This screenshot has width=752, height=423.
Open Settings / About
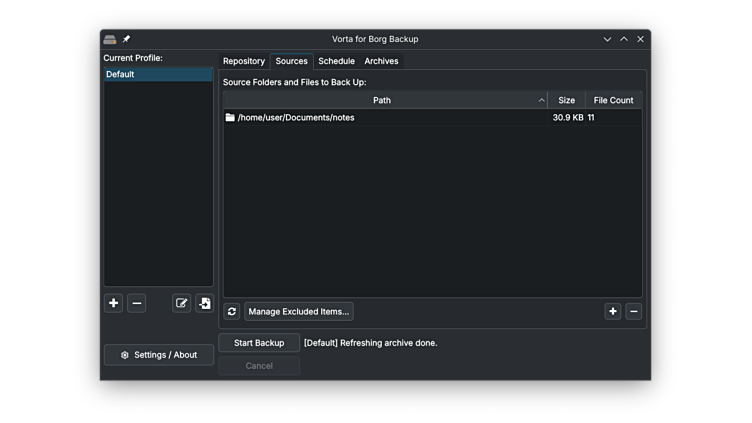pos(159,355)
